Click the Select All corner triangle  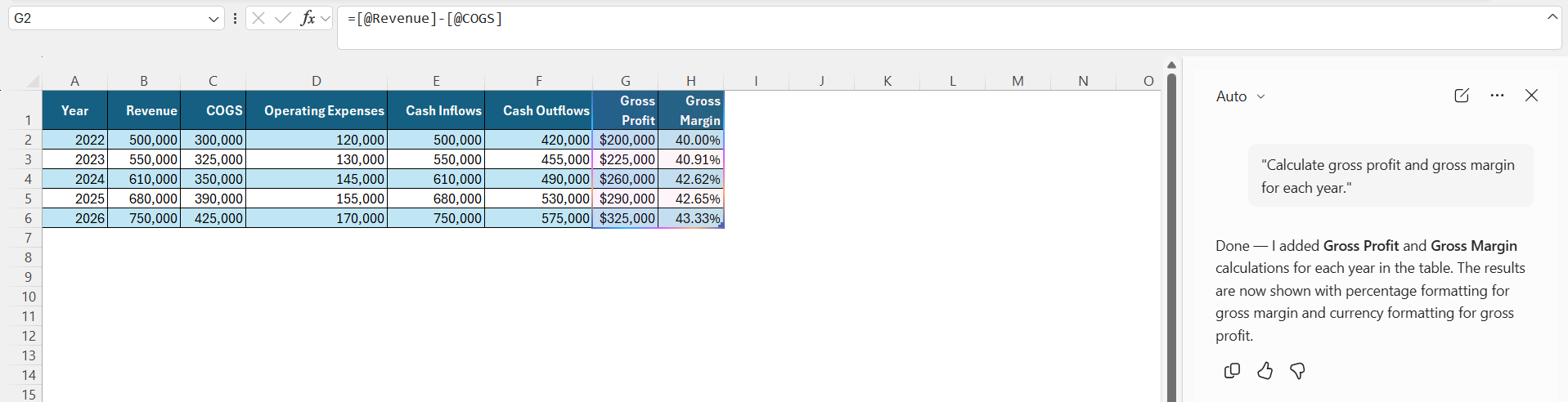[x=33, y=82]
